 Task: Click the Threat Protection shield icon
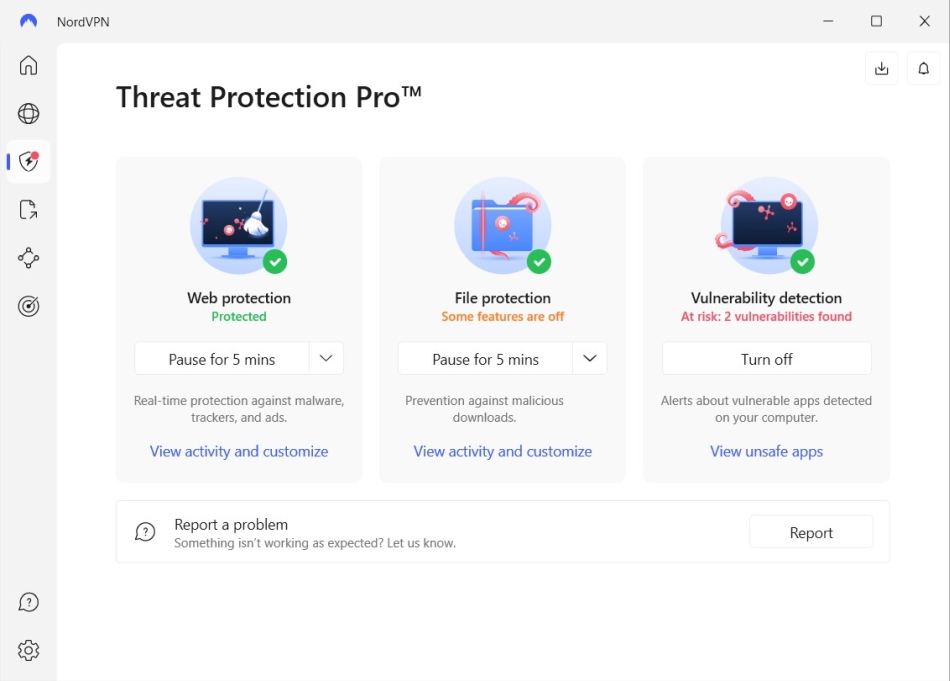(27, 161)
